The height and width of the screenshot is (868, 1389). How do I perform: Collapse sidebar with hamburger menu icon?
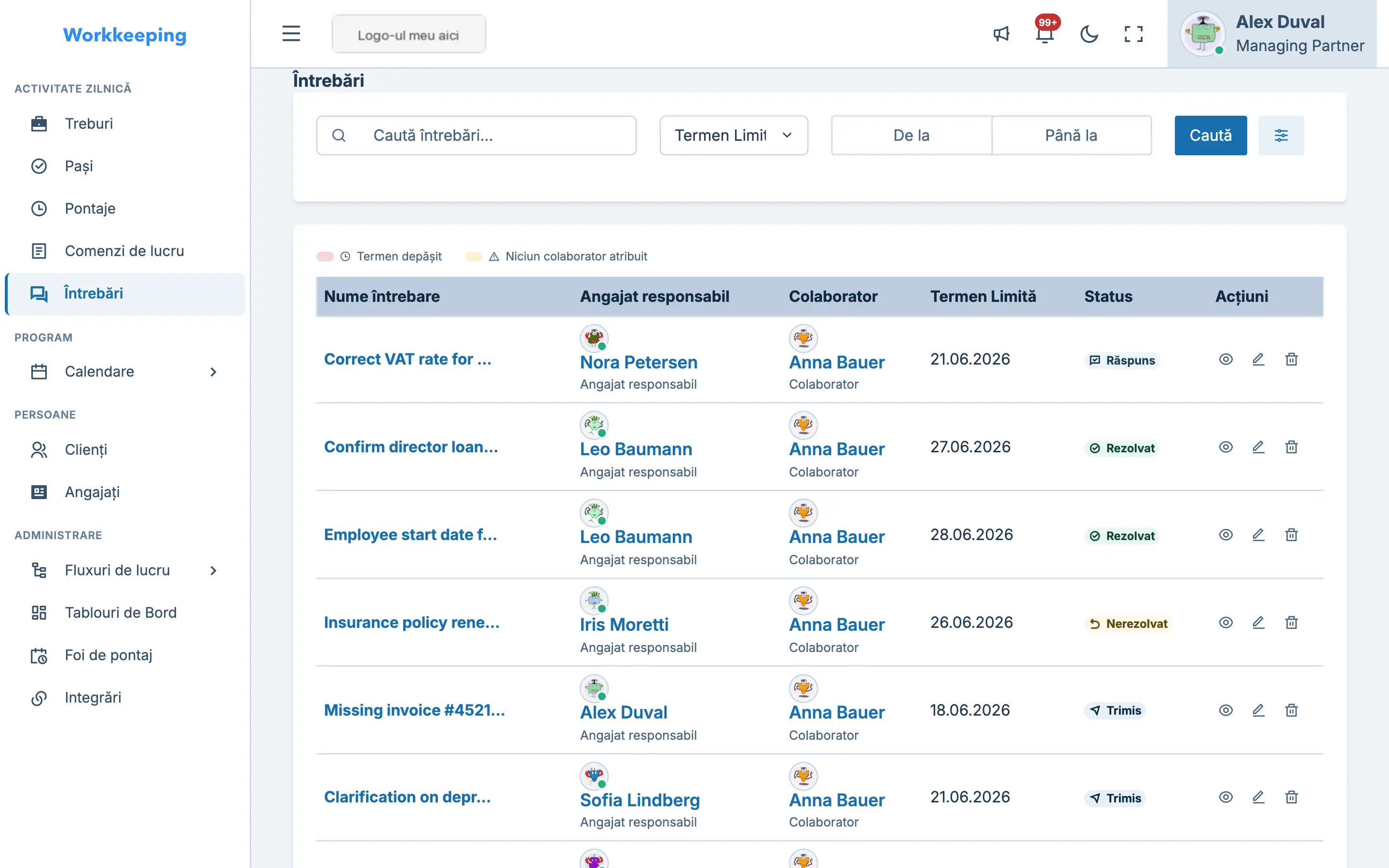click(x=291, y=34)
